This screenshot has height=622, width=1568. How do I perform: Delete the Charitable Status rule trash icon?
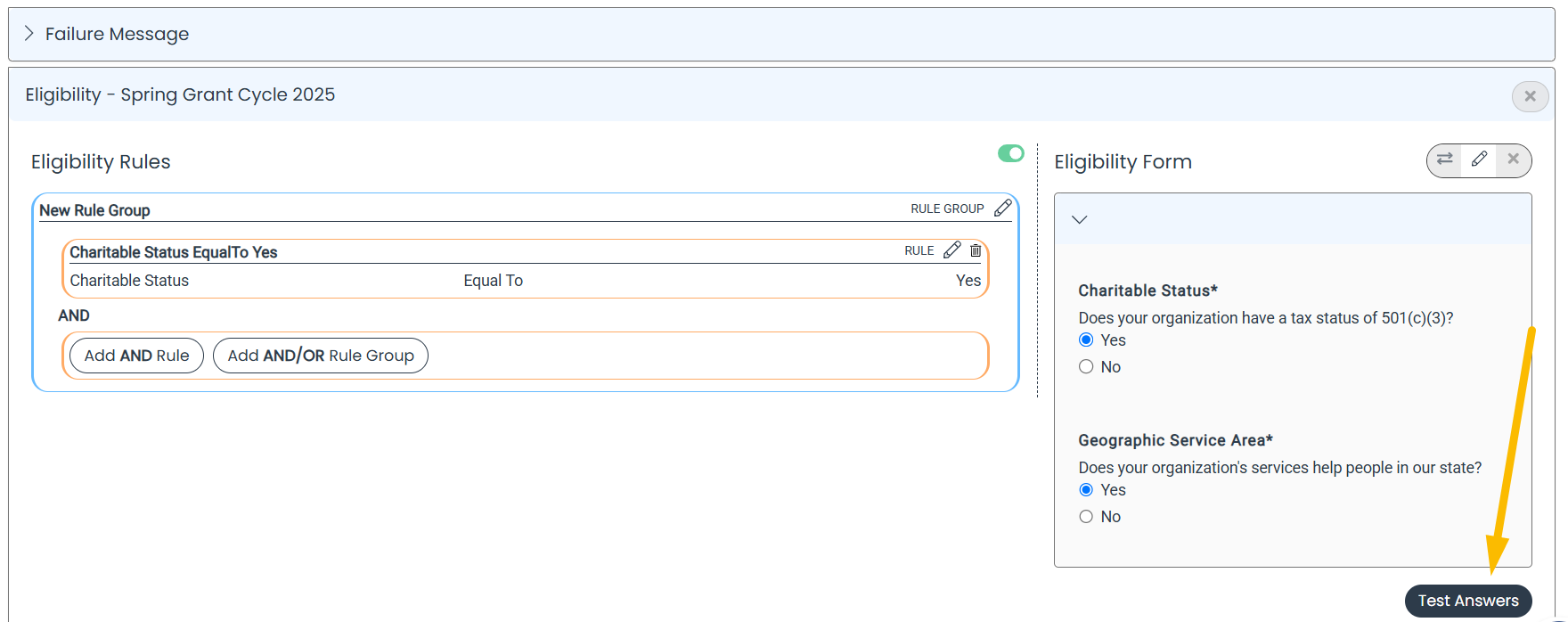[x=976, y=250]
